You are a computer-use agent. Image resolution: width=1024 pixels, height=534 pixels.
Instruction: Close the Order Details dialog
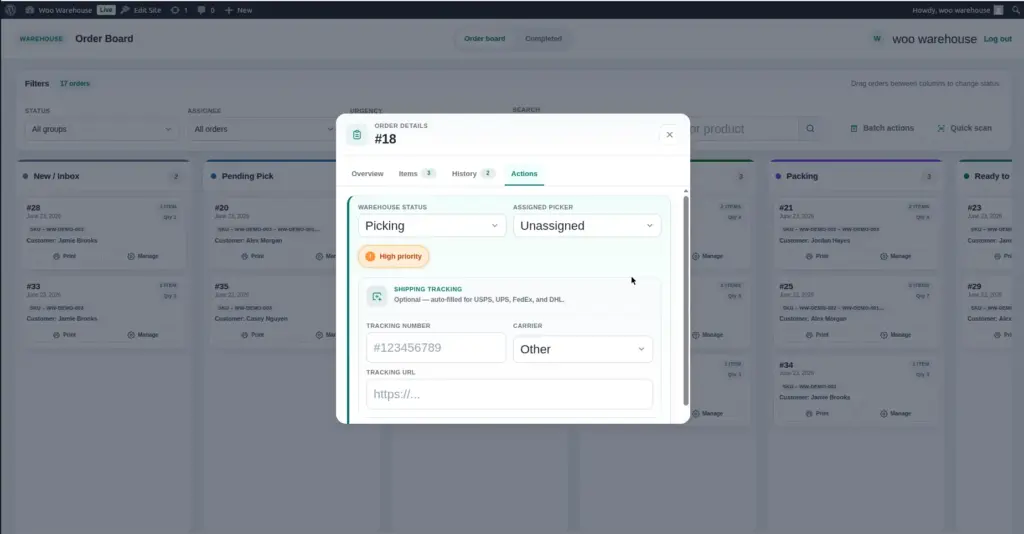669,134
